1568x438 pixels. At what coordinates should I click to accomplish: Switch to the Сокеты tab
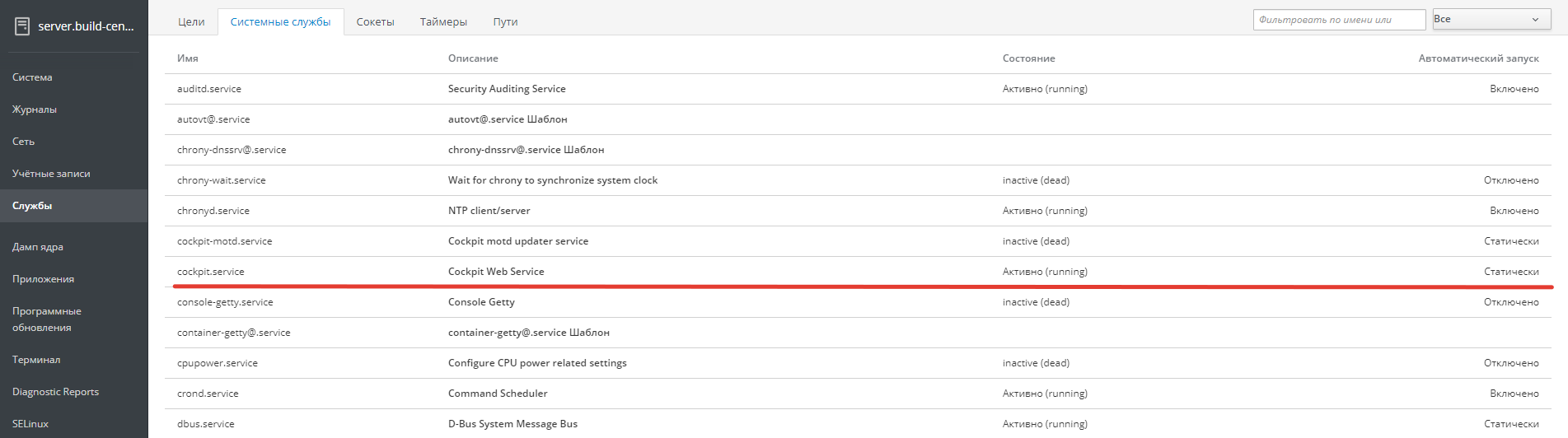click(x=376, y=22)
